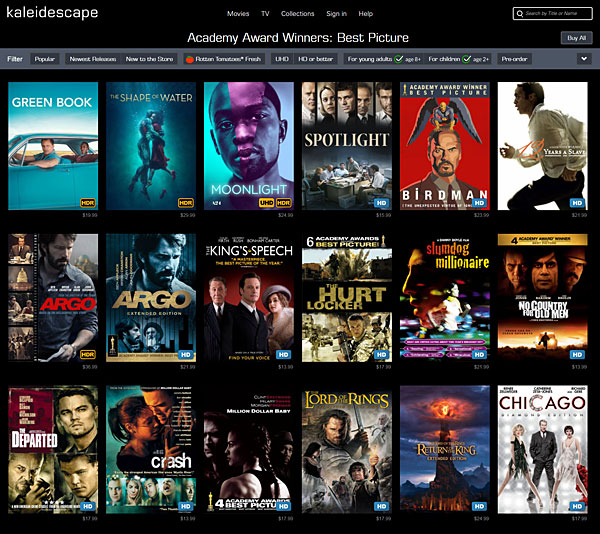
Task: Enable the Newest Releases filter
Action: pos(93,59)
